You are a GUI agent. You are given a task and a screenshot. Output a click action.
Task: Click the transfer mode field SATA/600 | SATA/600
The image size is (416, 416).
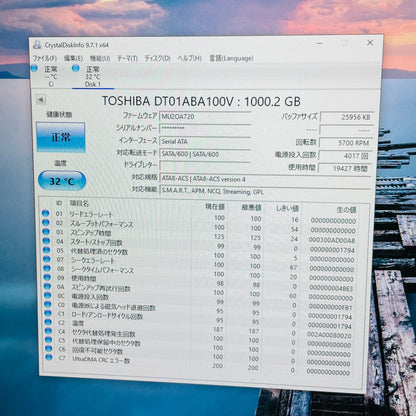[x=205, y=154]
